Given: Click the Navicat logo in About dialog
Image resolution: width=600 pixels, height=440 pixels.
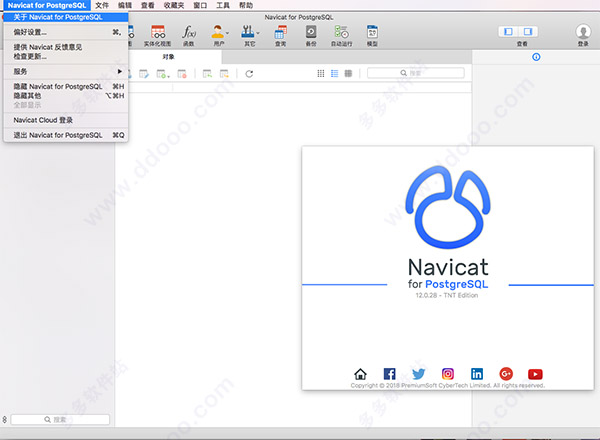Looking at the screenshot, I should pyautogui.click(x=448, y=207).
